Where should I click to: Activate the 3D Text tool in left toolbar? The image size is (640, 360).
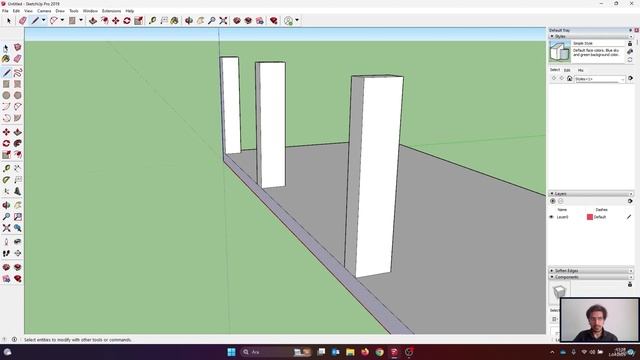(x=18, y=191)
